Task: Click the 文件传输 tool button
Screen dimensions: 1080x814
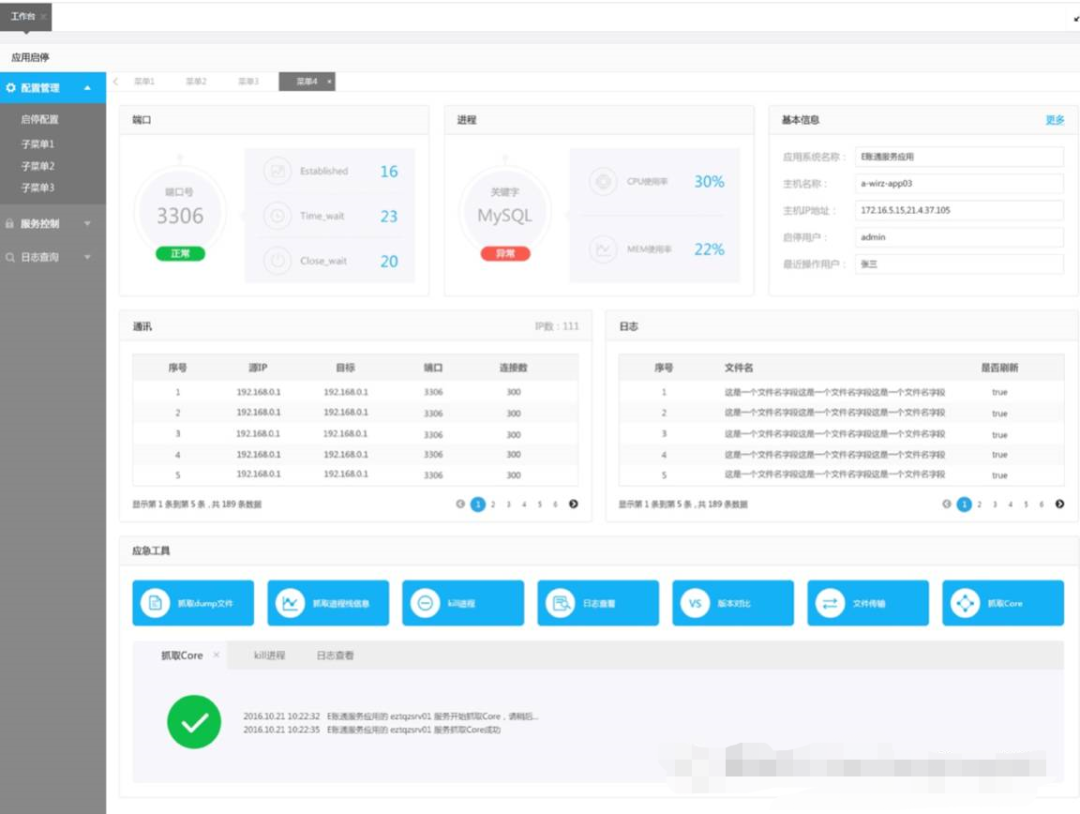Action: coord(868,603)
